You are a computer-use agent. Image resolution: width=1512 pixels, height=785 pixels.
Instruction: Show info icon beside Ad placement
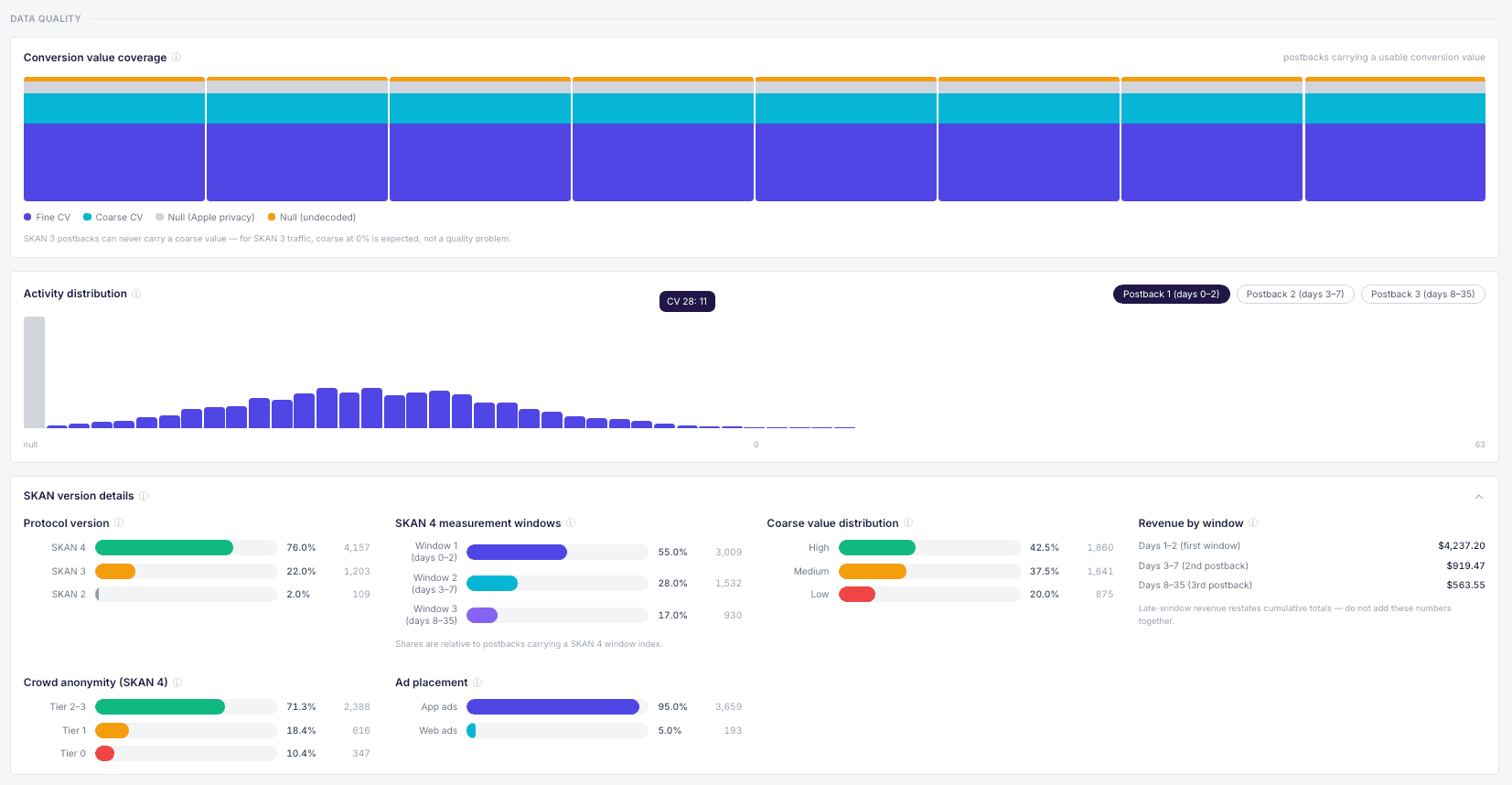(x=477, y=683)
